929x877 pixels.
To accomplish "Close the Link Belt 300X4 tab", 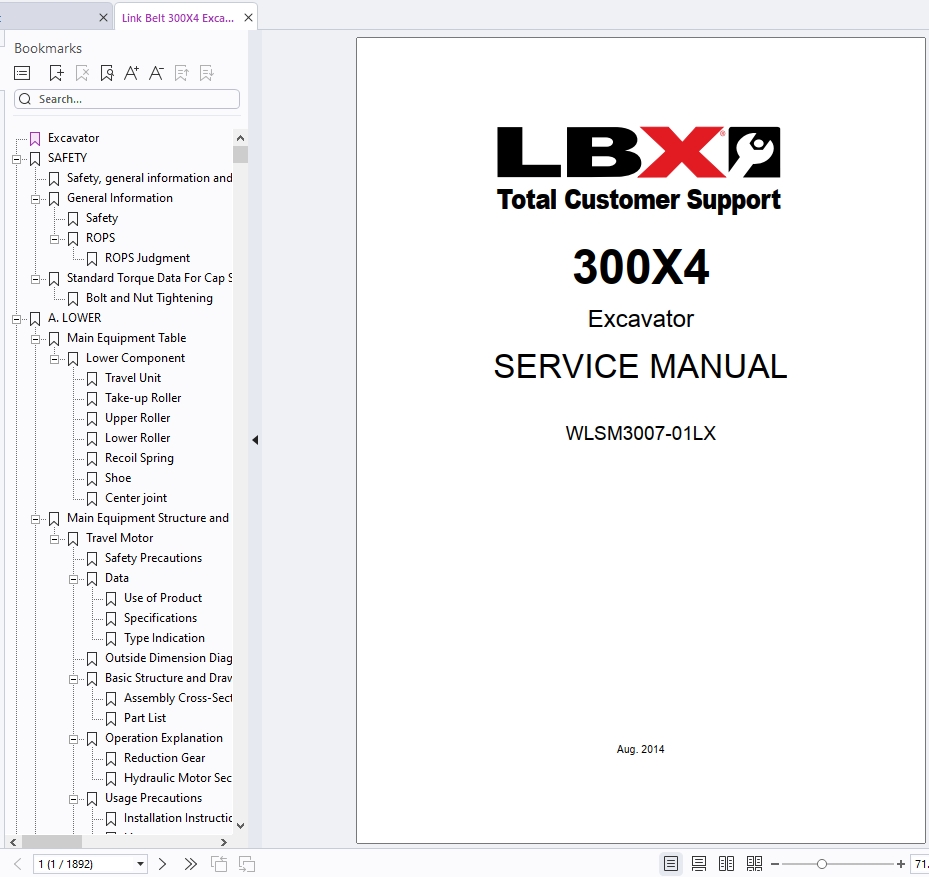I will pyautogui.click(x=249, y=18).
